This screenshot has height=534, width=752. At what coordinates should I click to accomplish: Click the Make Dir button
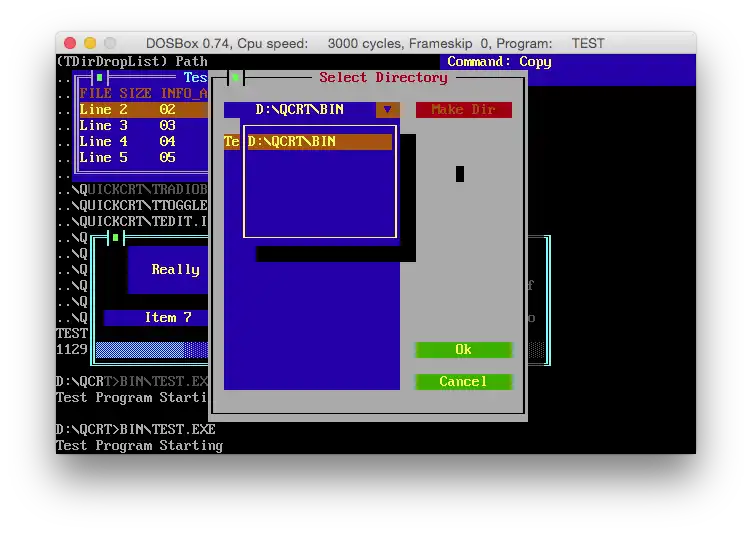tap(464, 109)
